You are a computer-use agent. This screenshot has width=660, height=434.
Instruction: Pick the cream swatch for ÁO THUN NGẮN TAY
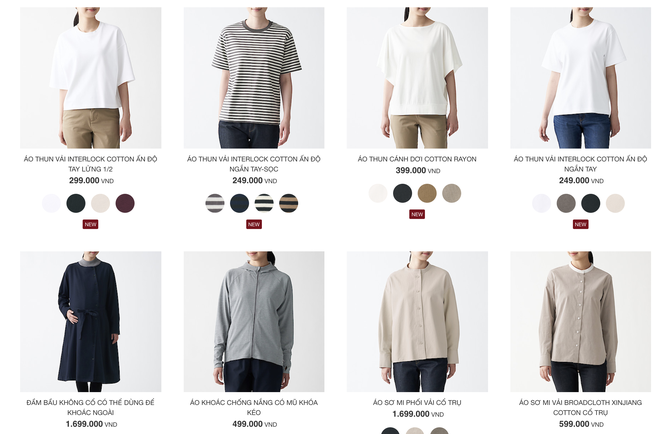tap(615, 203)
